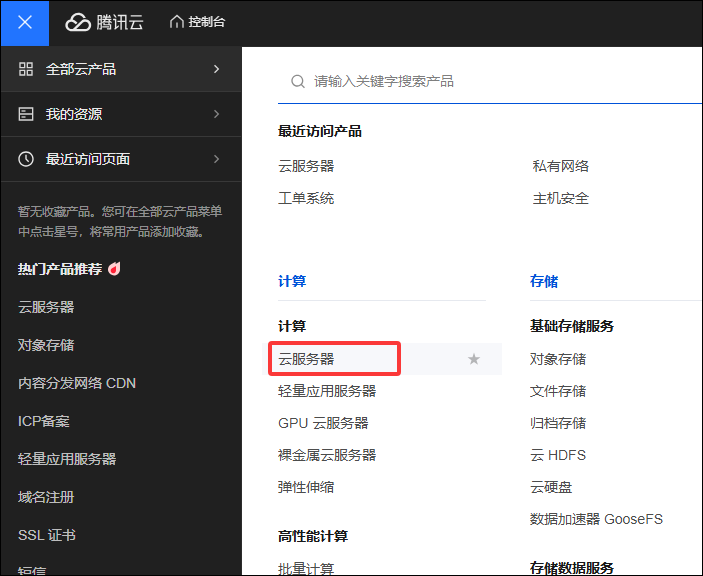Open 云服务器 in the 计算 list
Viewport: 703px width, 576px height.
[x=306, y=359]
